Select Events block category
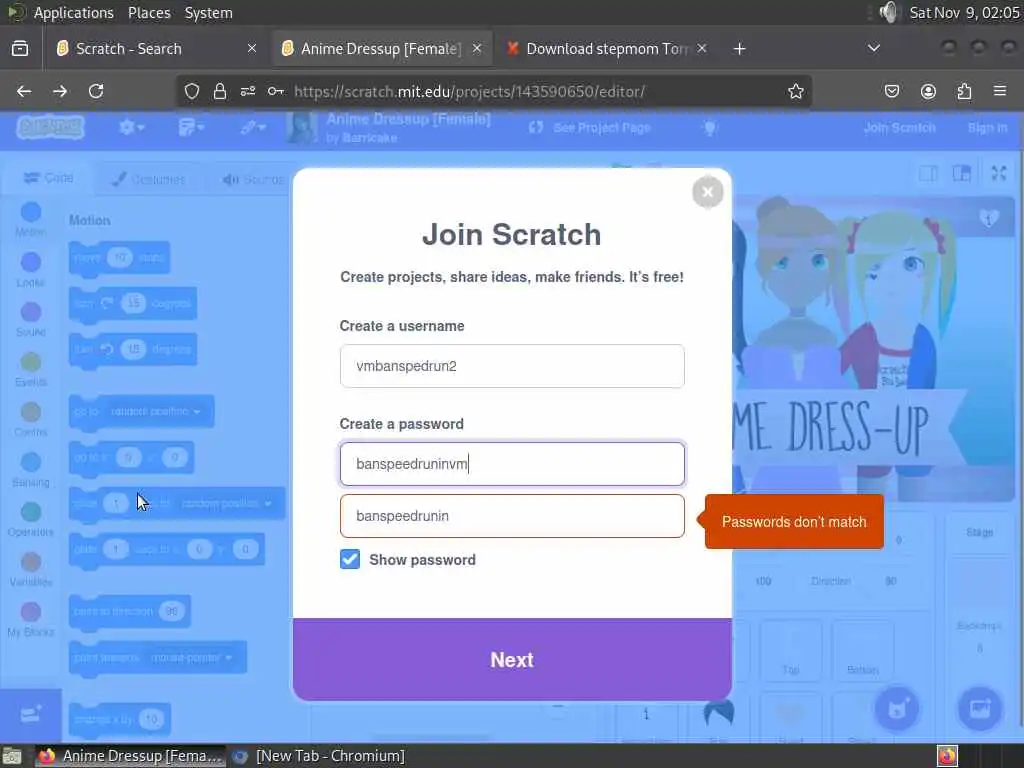Screen dimensions: 1024x768 pos(31,370)
